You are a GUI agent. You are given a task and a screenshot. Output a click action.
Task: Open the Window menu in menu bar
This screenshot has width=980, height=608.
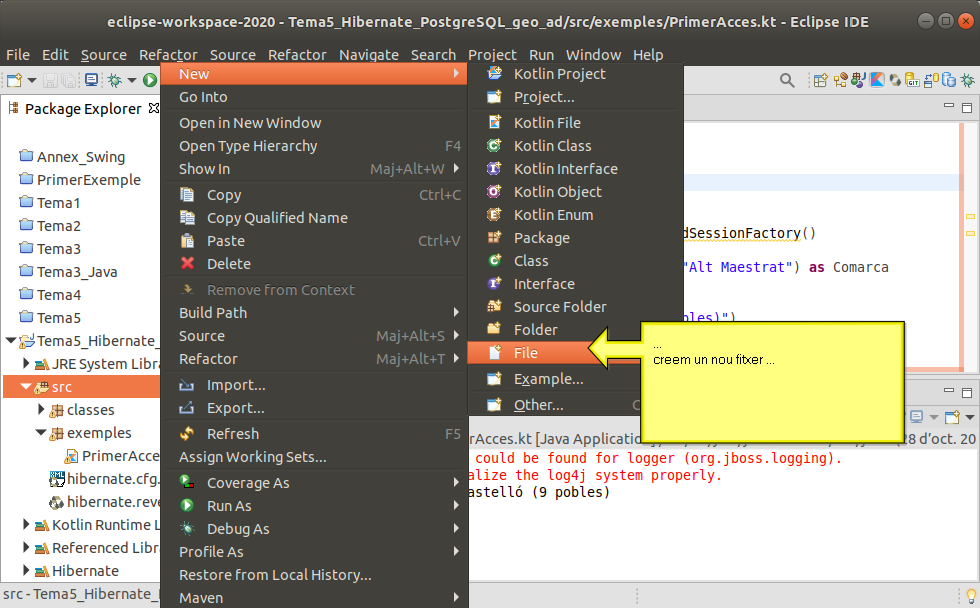point(593,55)
